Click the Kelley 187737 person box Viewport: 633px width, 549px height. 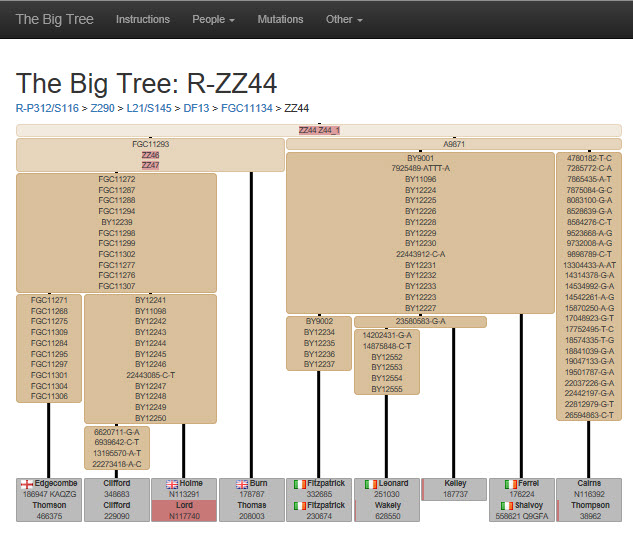tap(454, 489)
